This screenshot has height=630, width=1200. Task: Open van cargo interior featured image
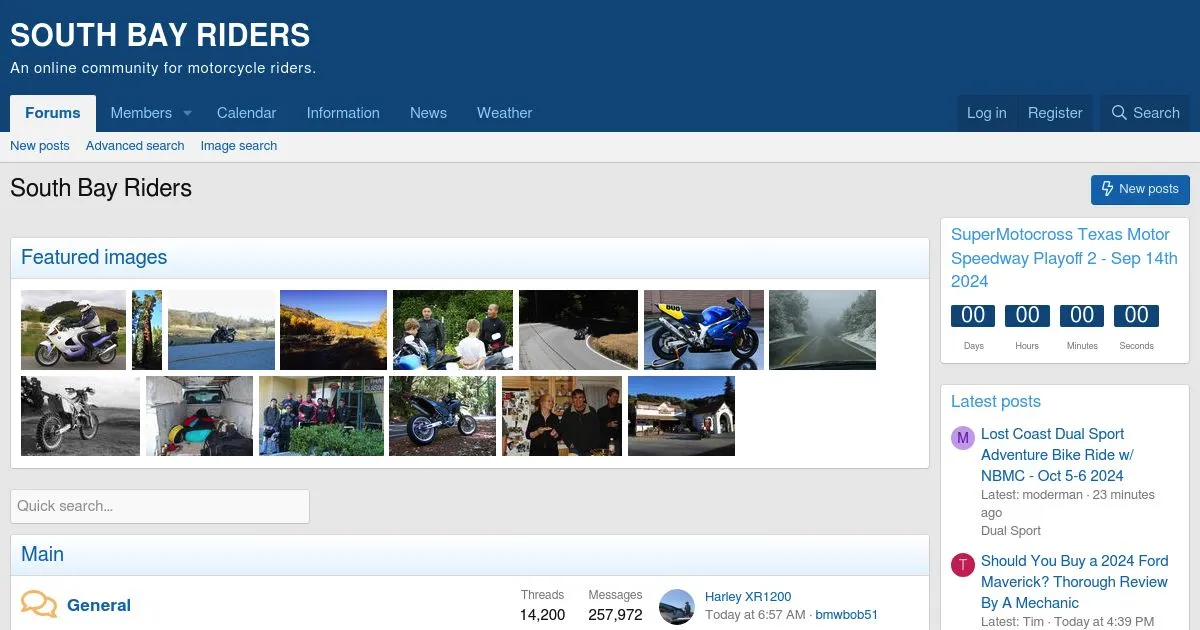point(199,416)
